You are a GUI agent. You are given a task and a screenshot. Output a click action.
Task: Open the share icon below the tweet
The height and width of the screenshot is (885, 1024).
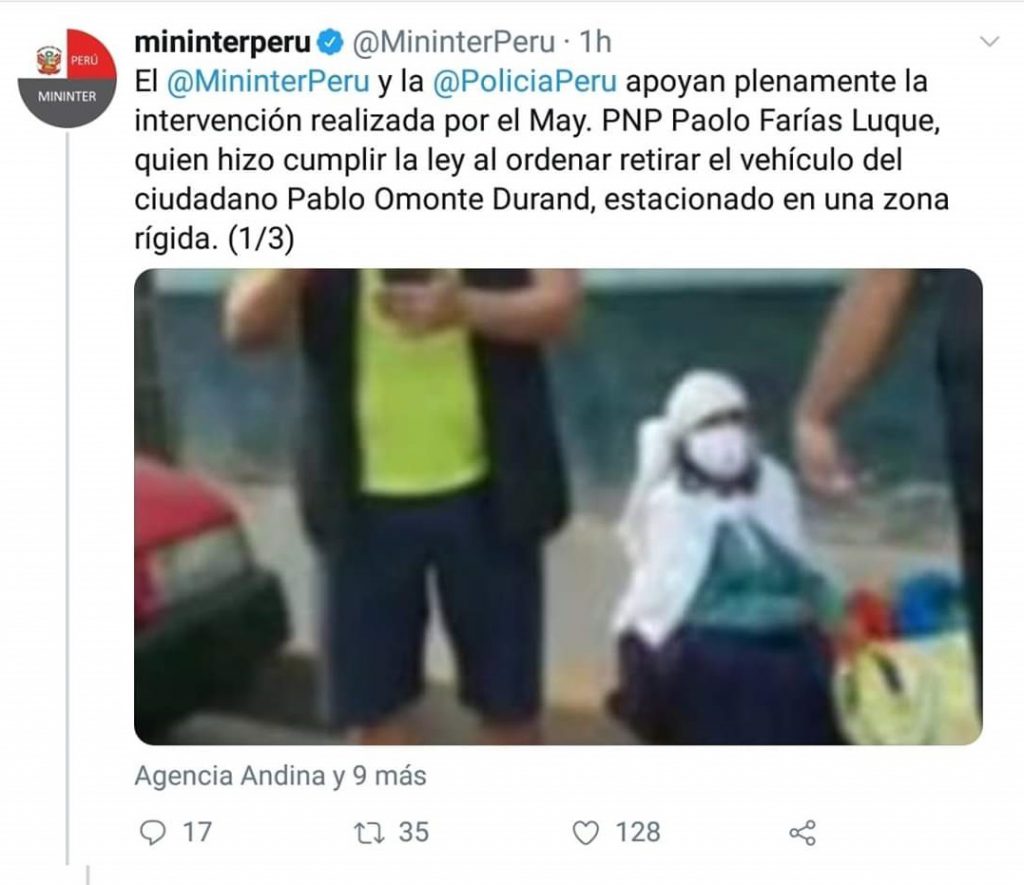[x=803, y=833]
